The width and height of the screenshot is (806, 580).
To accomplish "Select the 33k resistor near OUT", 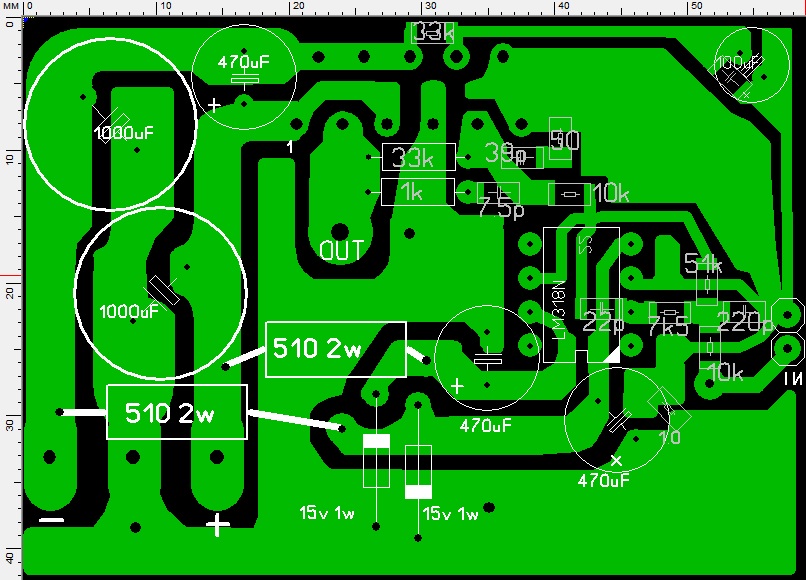I will click(418, 157).
